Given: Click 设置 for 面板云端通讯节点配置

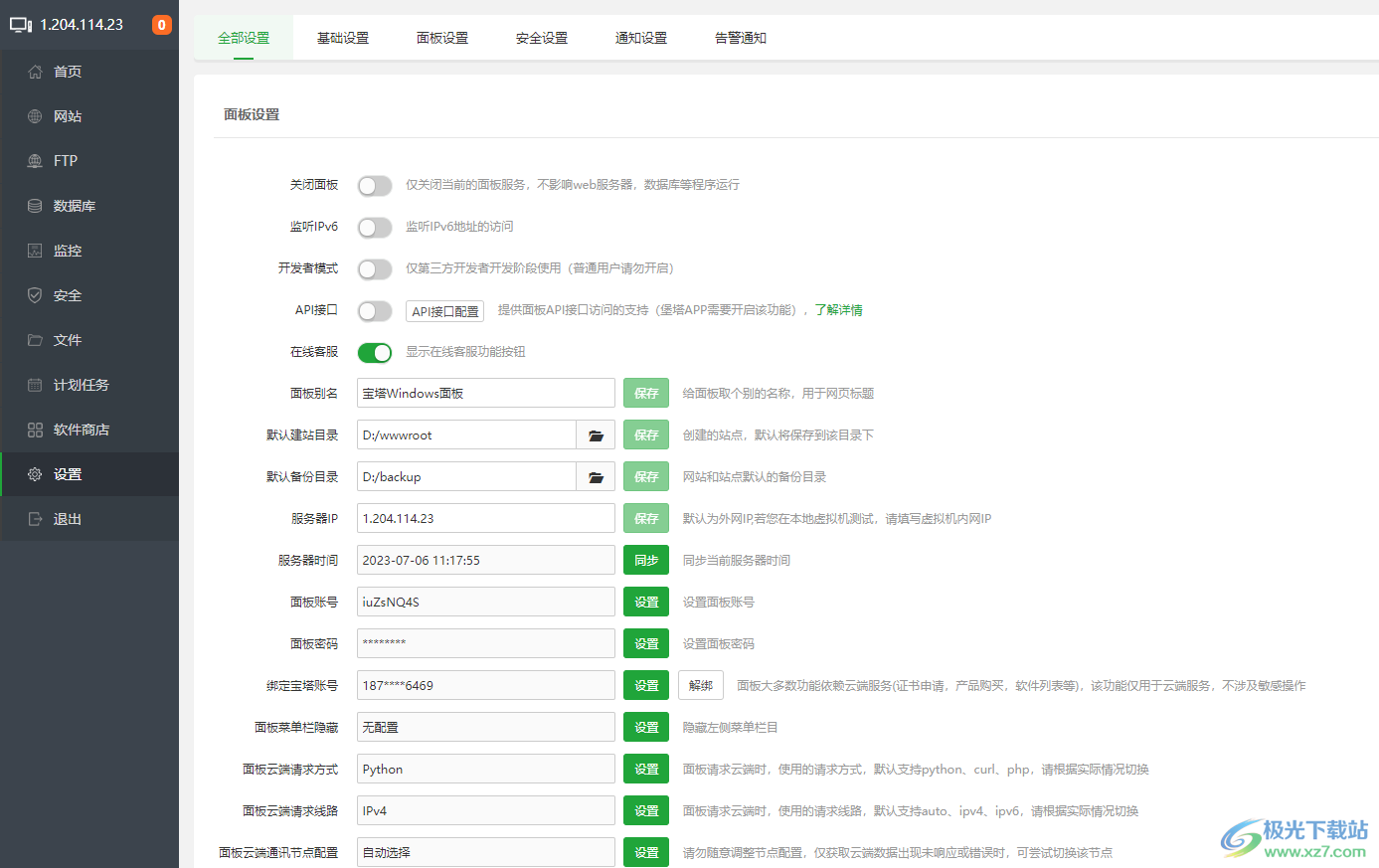Looking at the screenshot, I should pos(646,853).
